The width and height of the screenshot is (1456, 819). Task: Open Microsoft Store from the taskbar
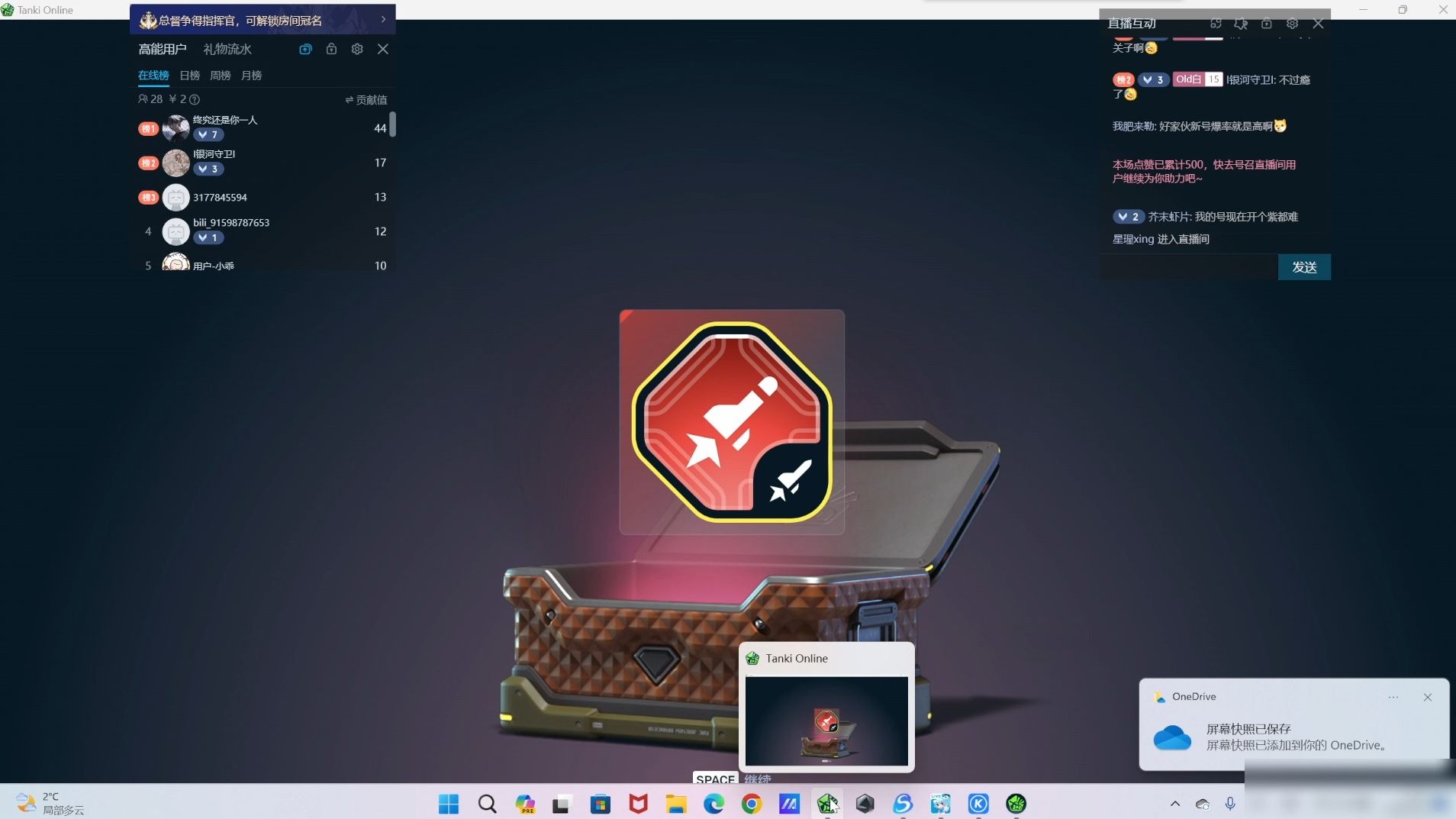(601, 804)
